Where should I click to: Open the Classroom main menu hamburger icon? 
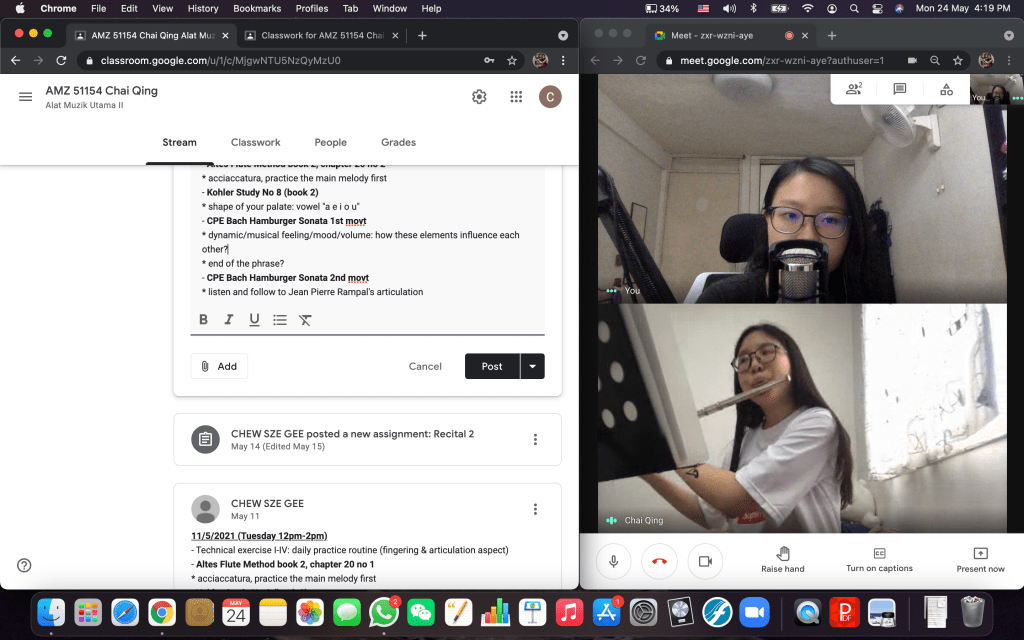coord(25,97)
